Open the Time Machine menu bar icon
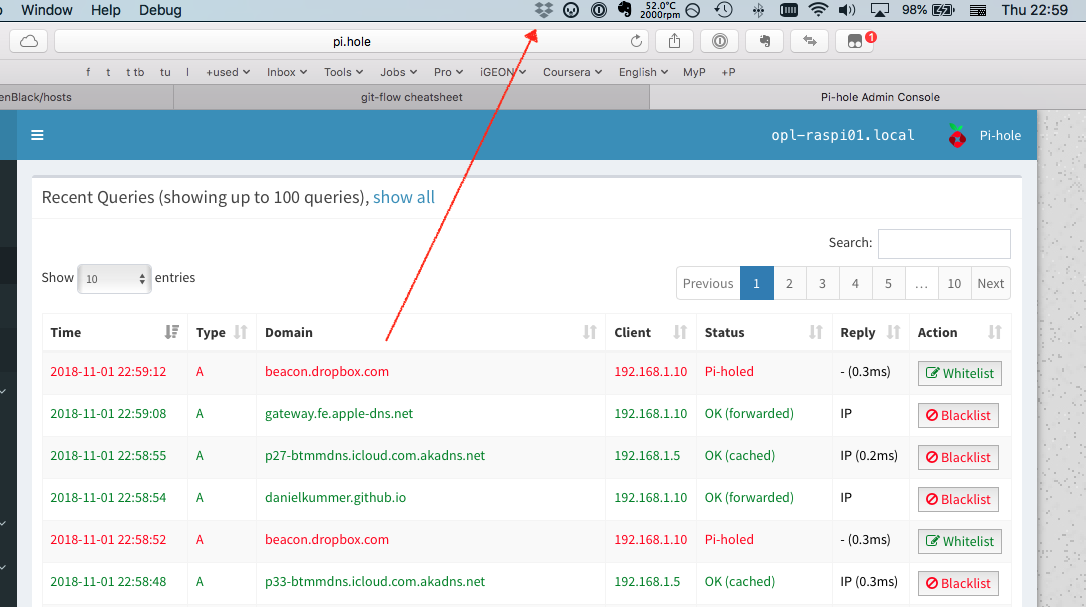 coord(724,10)
